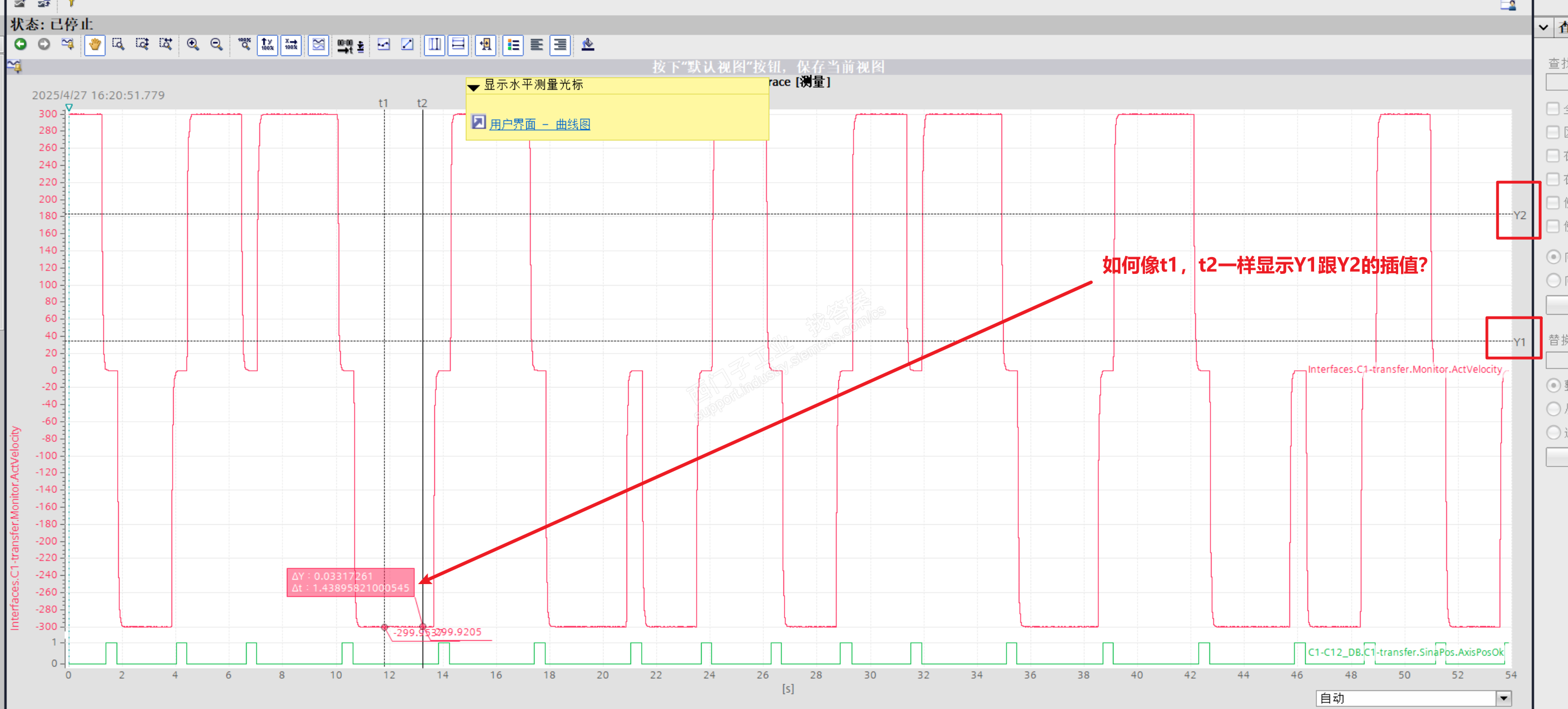Image resolution: width=1568 pixels, height=709 pixels.
Task: Click the zoom in magnifier icon
Action: pos(193,44)
